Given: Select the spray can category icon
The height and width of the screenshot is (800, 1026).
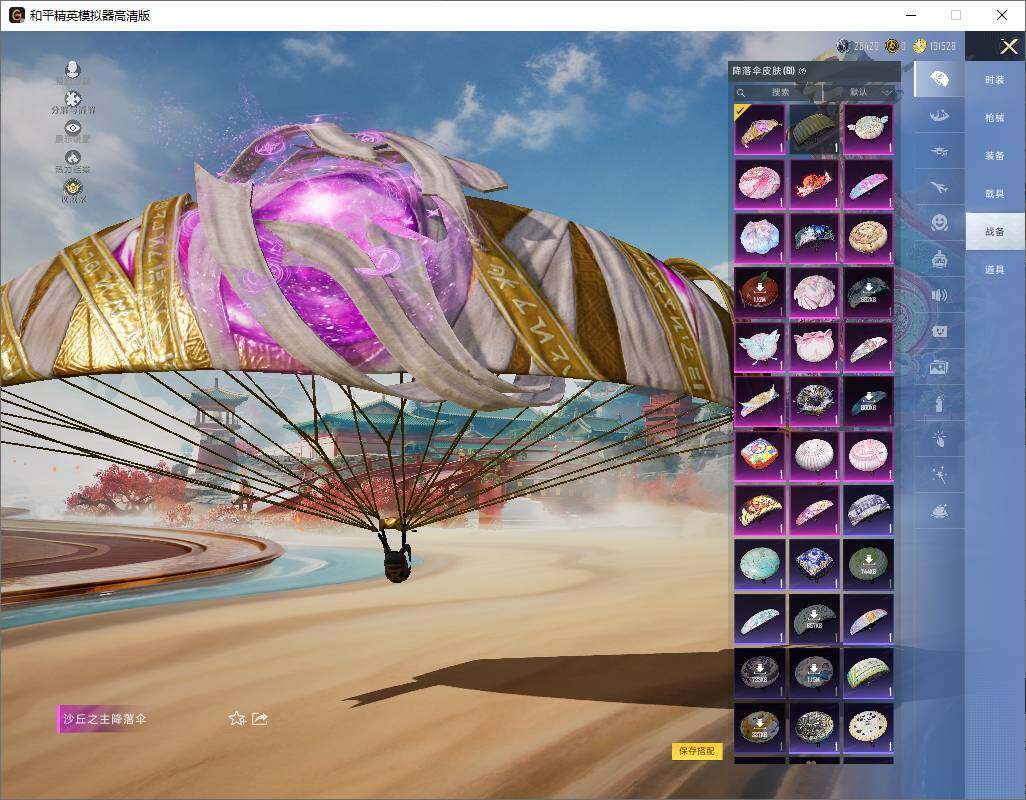Looking at the screenshot, I should point(939,403).
